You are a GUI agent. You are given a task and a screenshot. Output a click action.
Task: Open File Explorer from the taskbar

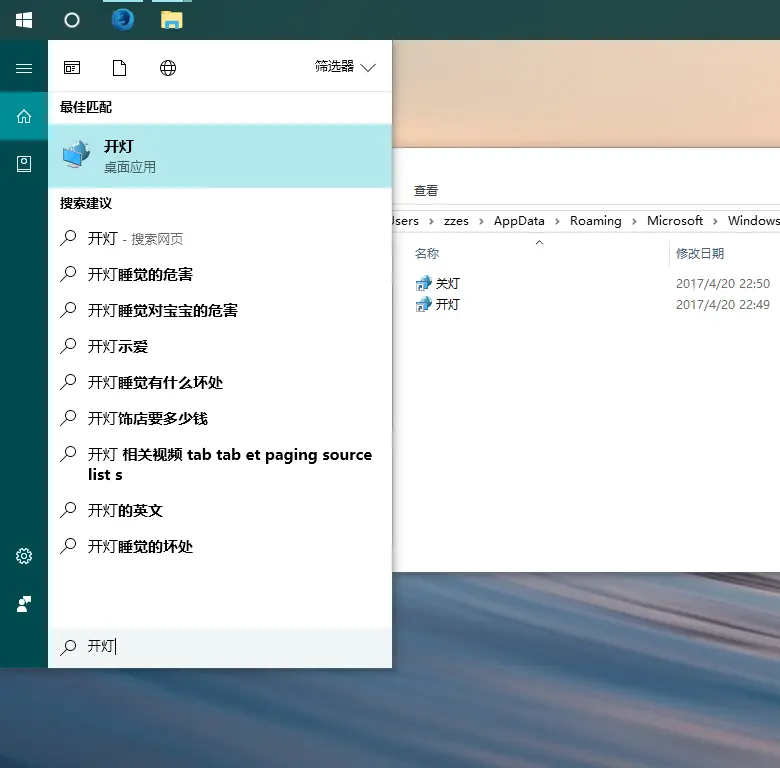pos(172,20)
